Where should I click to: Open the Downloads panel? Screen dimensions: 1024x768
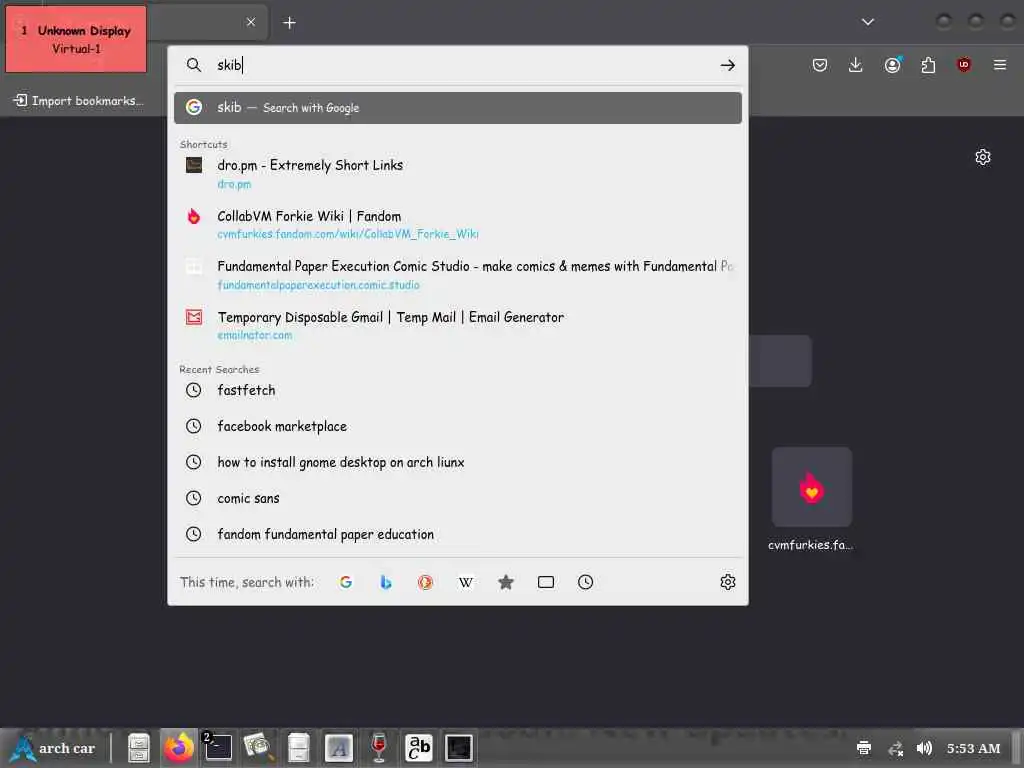tap(855, 65)
